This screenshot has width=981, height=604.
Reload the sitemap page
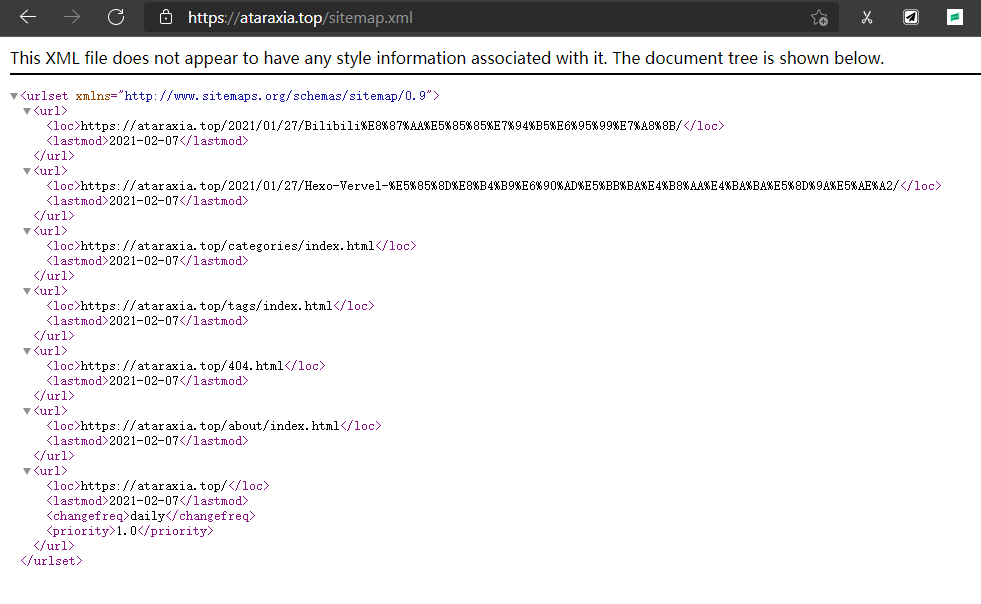116,17
